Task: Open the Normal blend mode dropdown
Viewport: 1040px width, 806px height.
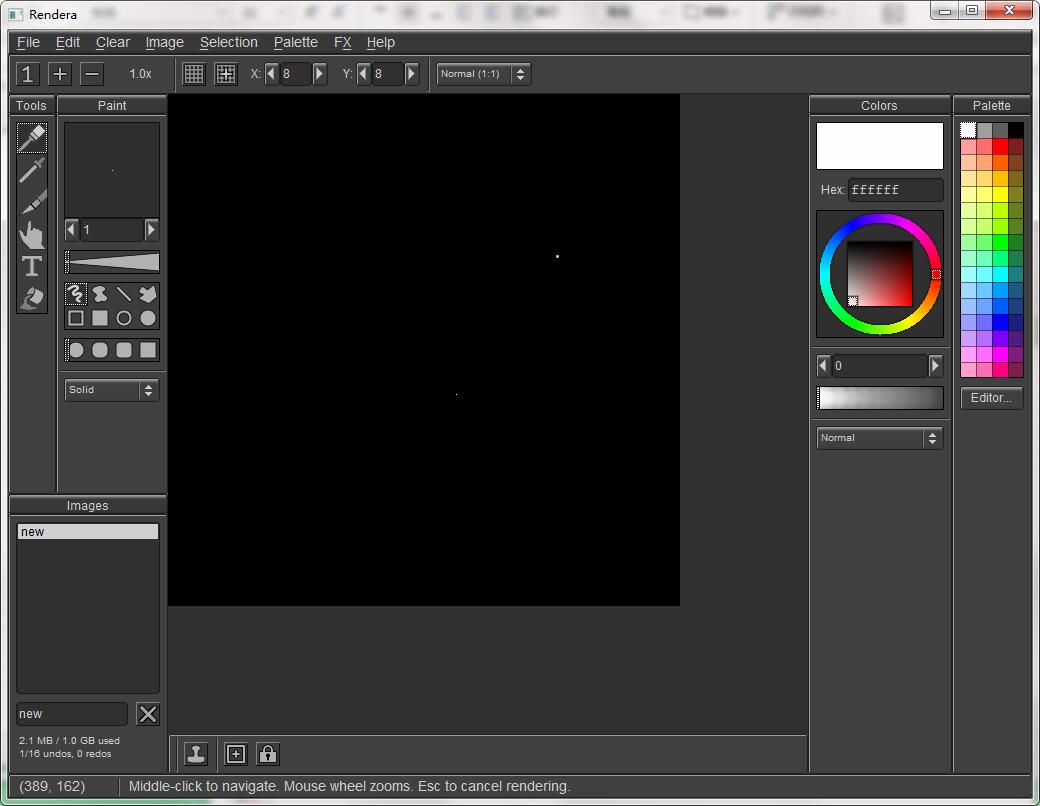Action: [x=879, y=438]
